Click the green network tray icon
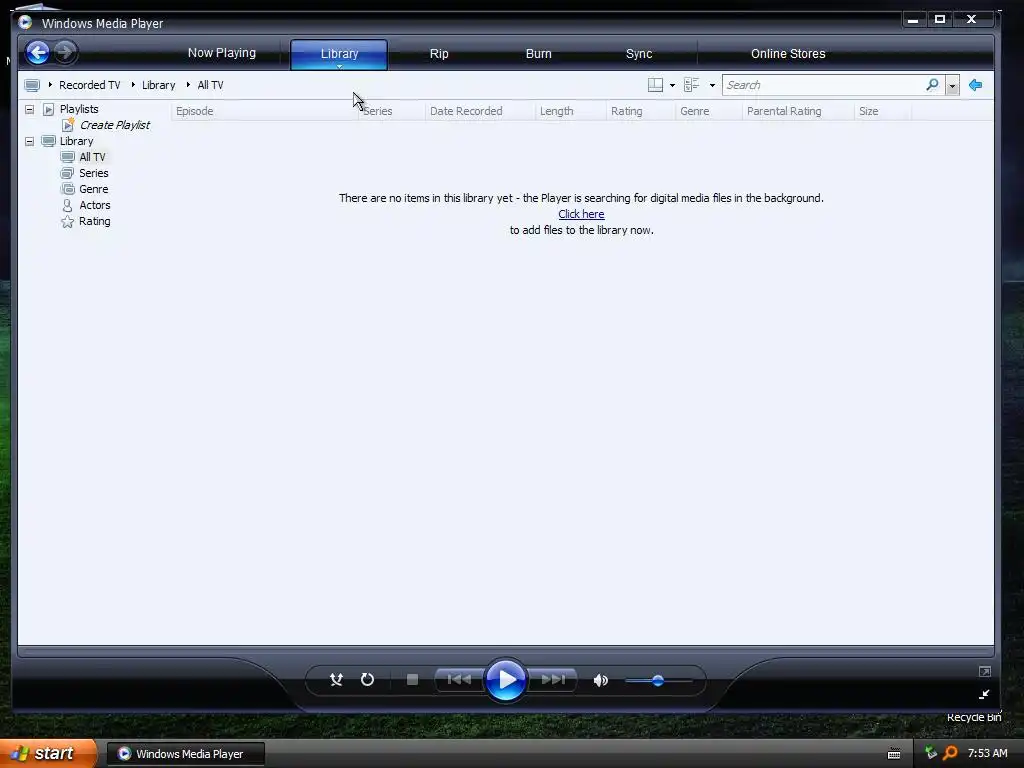The image size is (1024, 768). coord(931,753)
